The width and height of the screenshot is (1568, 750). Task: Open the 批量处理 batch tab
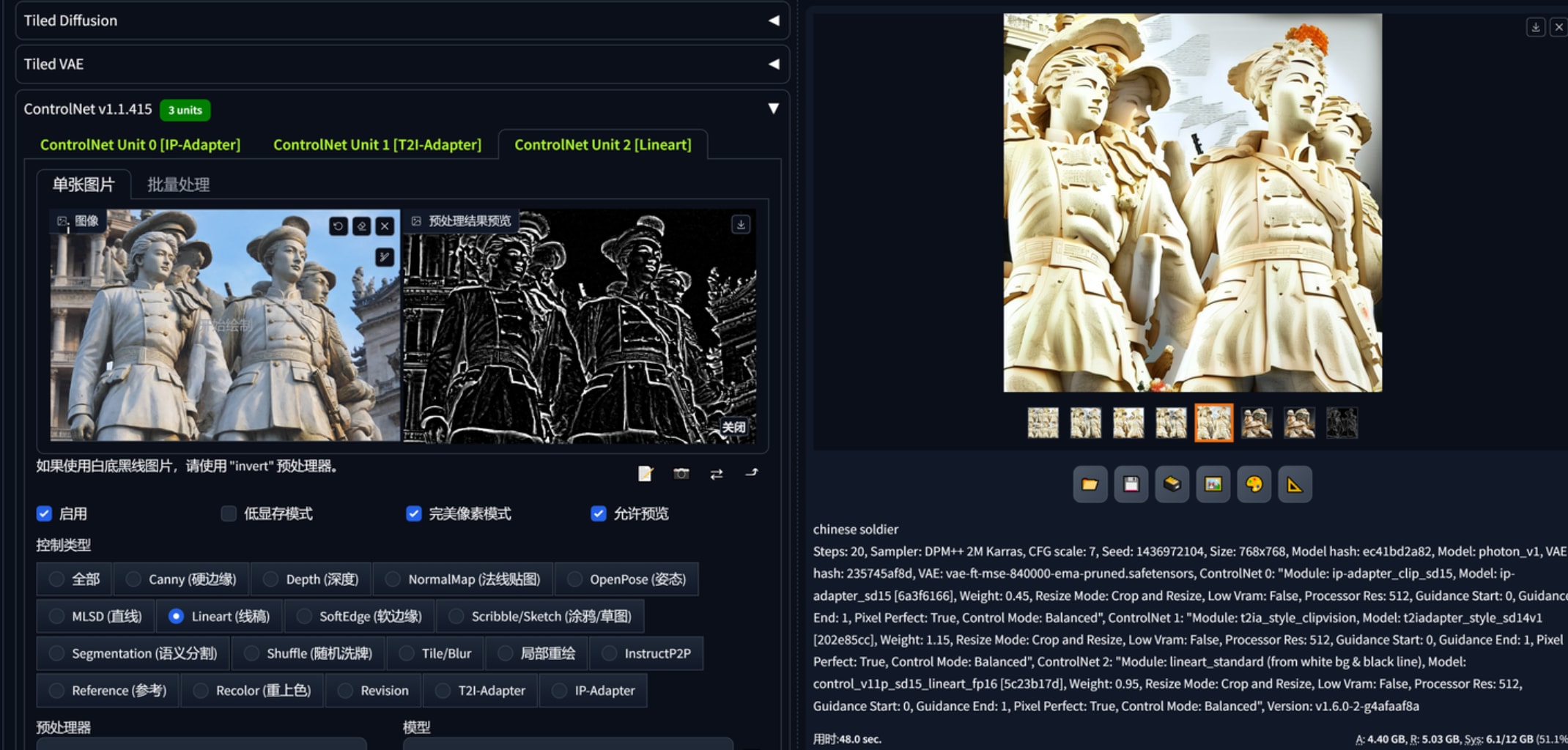click(178, 185)
